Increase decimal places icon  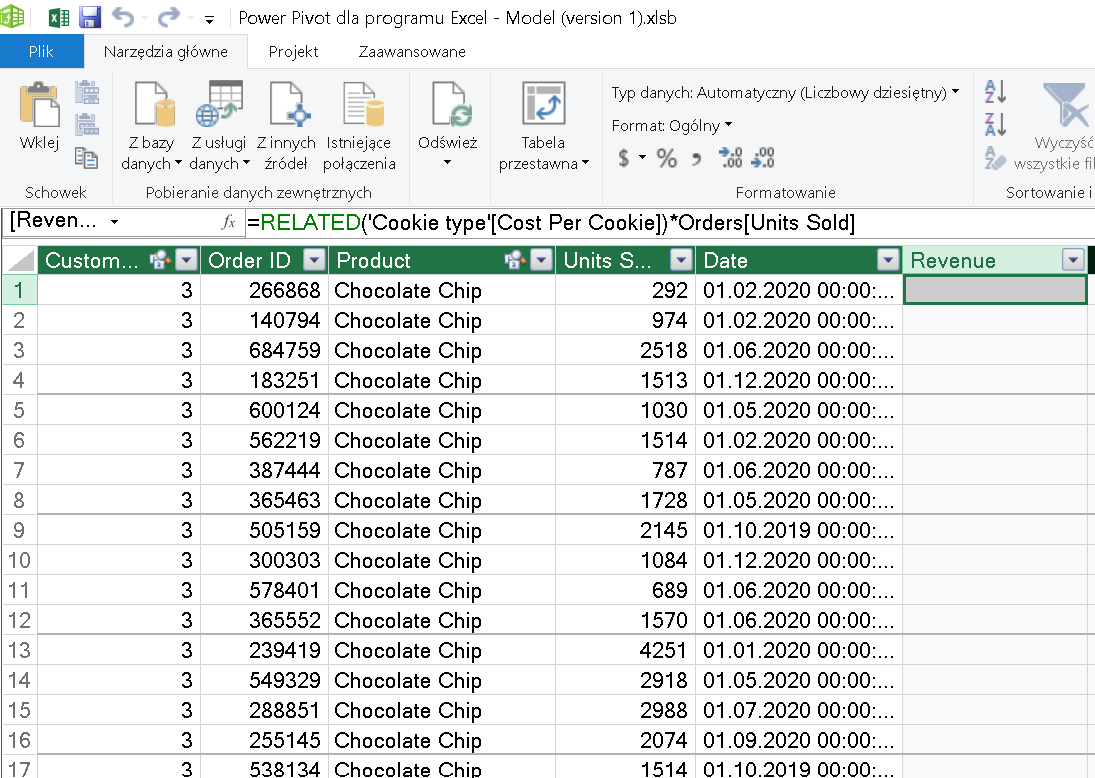732,157
